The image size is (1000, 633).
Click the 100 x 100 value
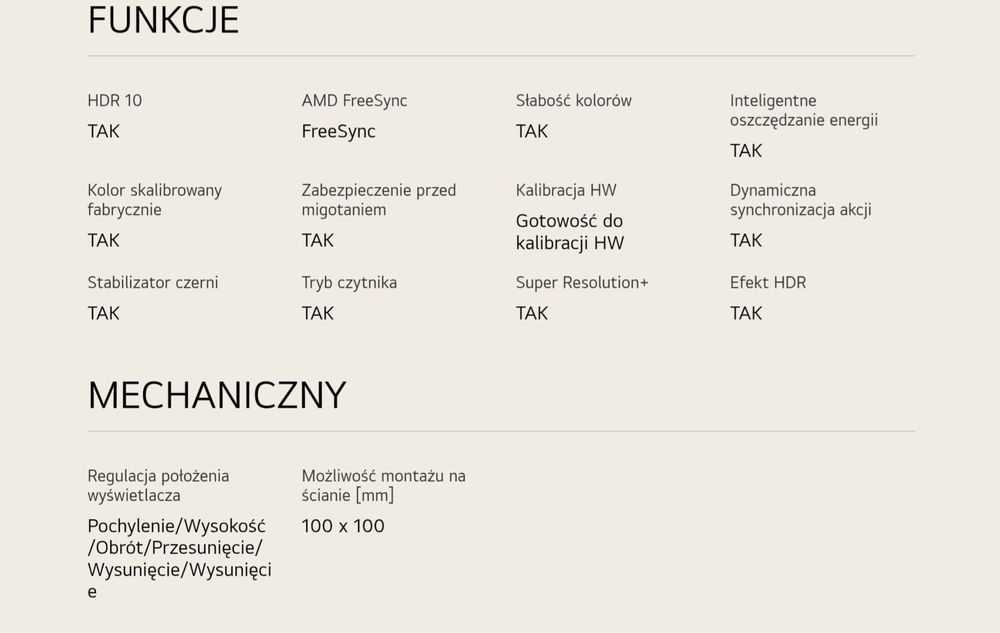point(343,526)
